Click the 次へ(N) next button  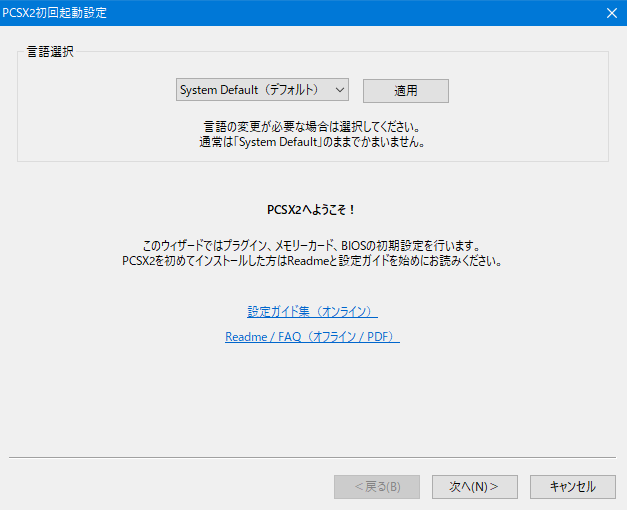click(x=475, y=487)
